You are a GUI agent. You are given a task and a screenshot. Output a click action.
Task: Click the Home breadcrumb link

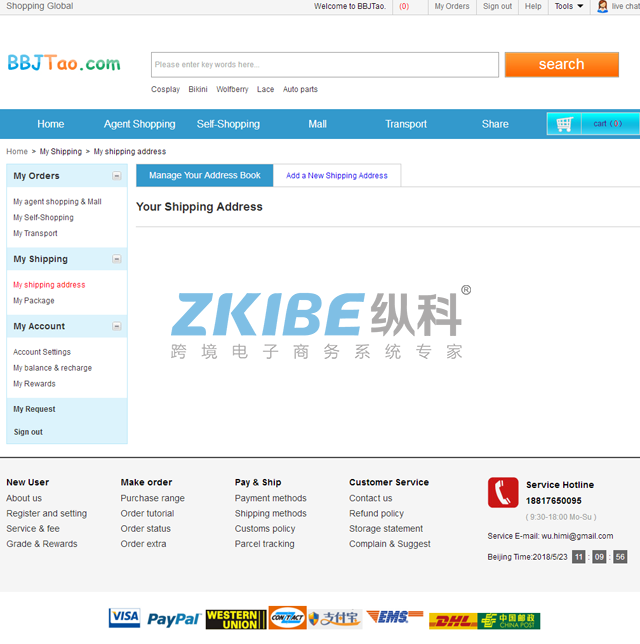pos(17,151)
